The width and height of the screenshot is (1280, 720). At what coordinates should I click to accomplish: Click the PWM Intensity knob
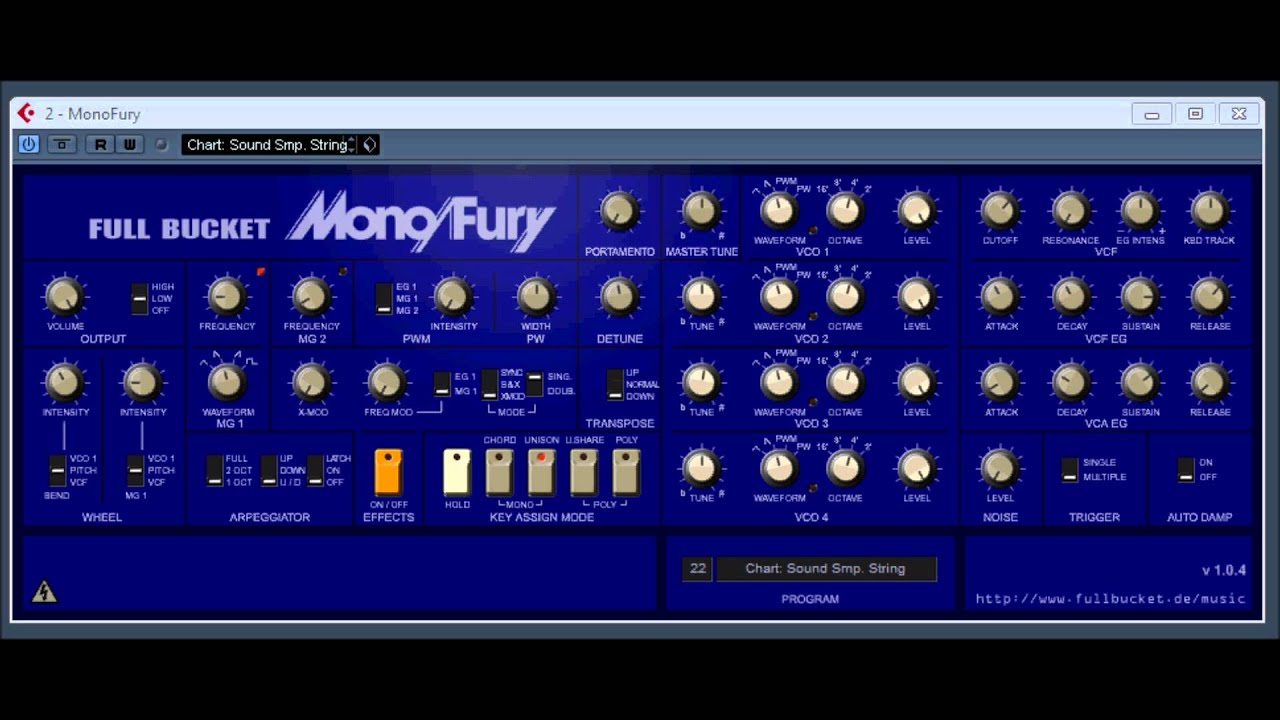click(453, 296)
